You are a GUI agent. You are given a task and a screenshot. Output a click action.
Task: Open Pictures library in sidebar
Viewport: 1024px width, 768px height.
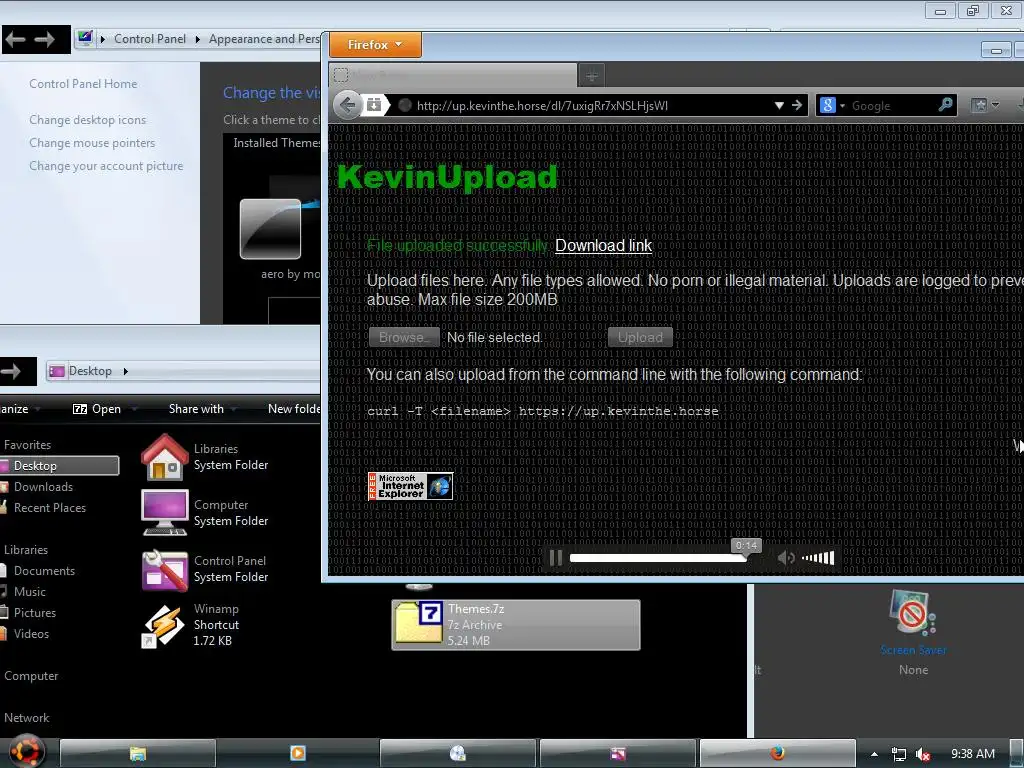[35, 613]
